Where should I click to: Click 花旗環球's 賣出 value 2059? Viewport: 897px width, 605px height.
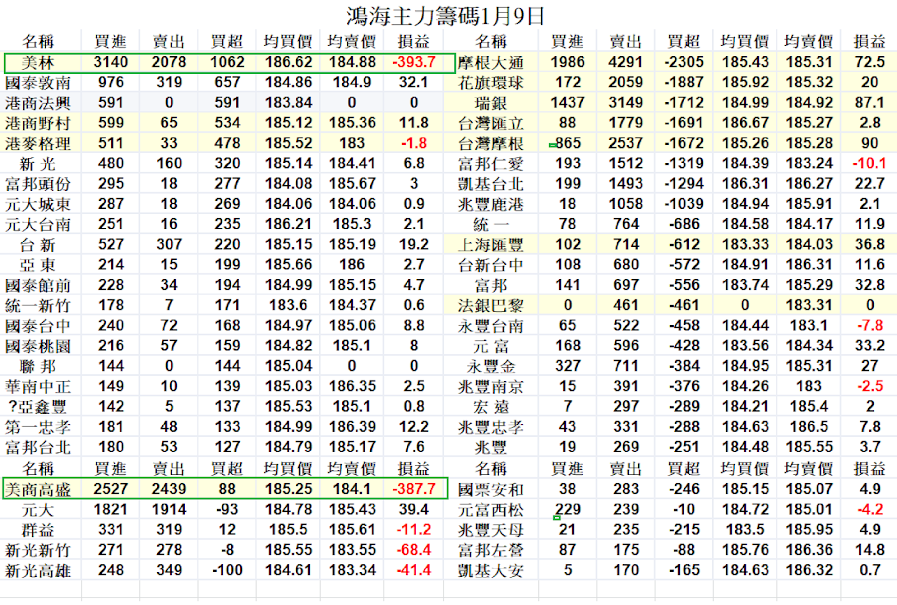point(625,82)
